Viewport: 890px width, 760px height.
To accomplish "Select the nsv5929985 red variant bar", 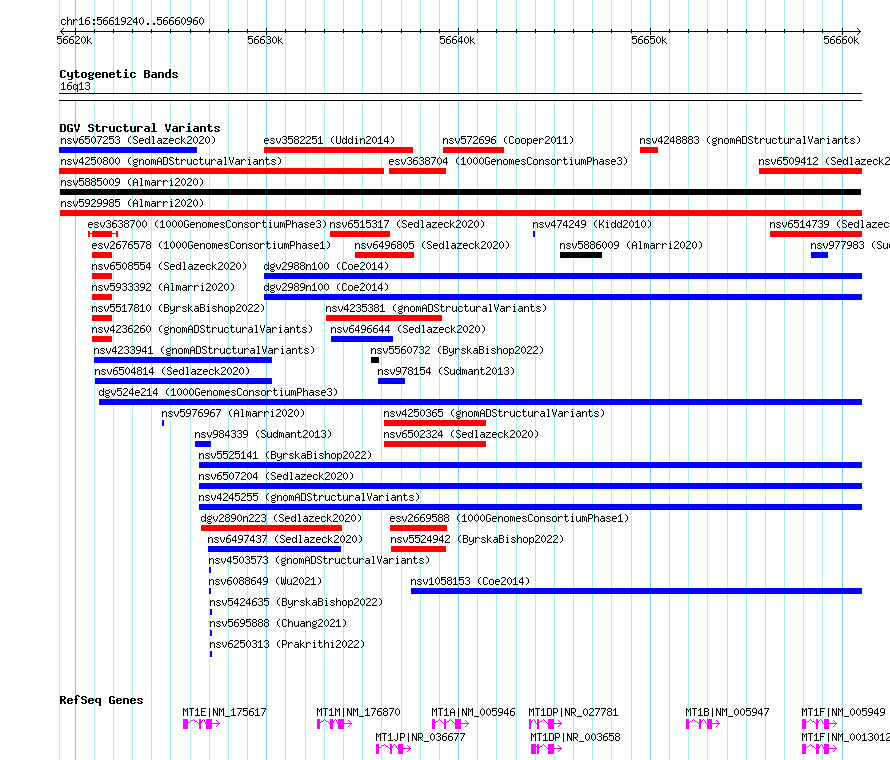I will pyautogui.click(x=460, y=213).
